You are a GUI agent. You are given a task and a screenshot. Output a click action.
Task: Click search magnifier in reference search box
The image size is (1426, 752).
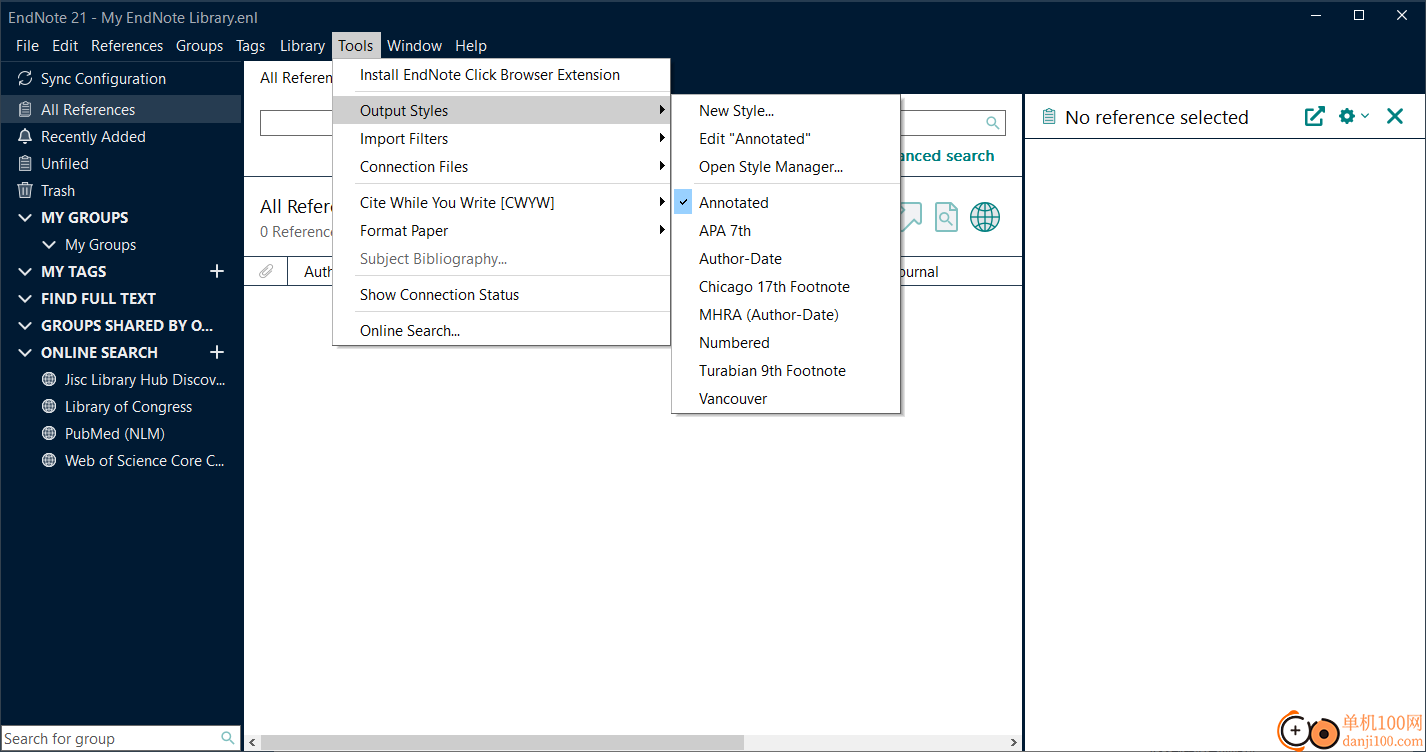tap(993, 123)
